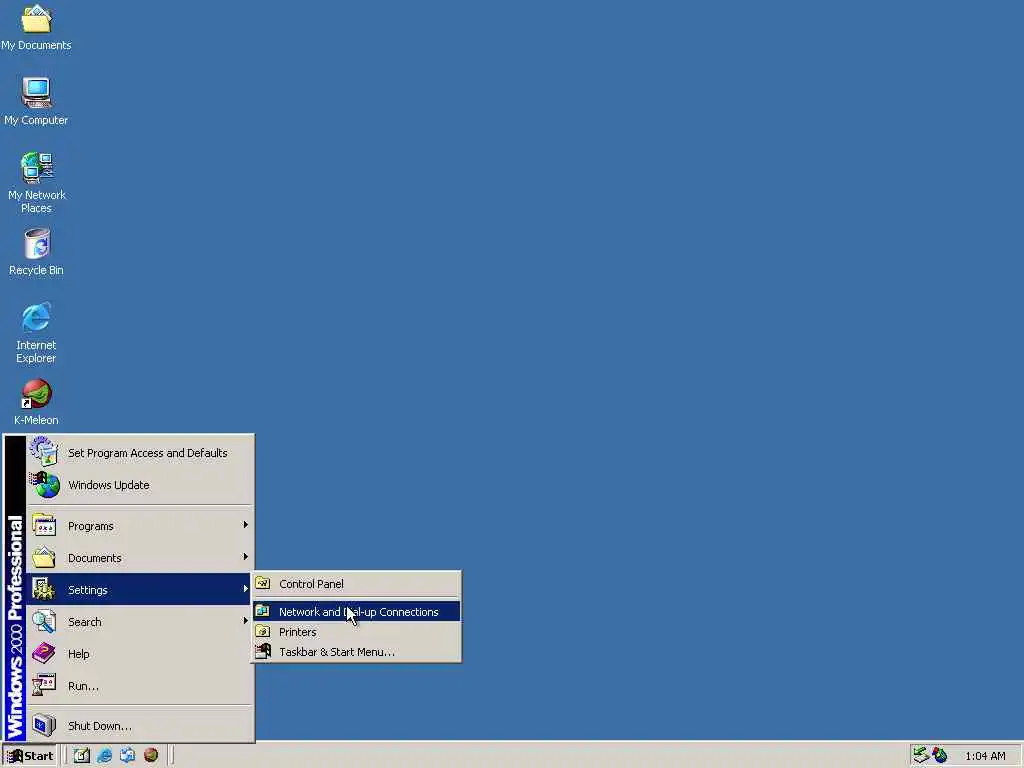Click the Start button
Viewport: 1024px width, 768px height.
click(30, 756)
